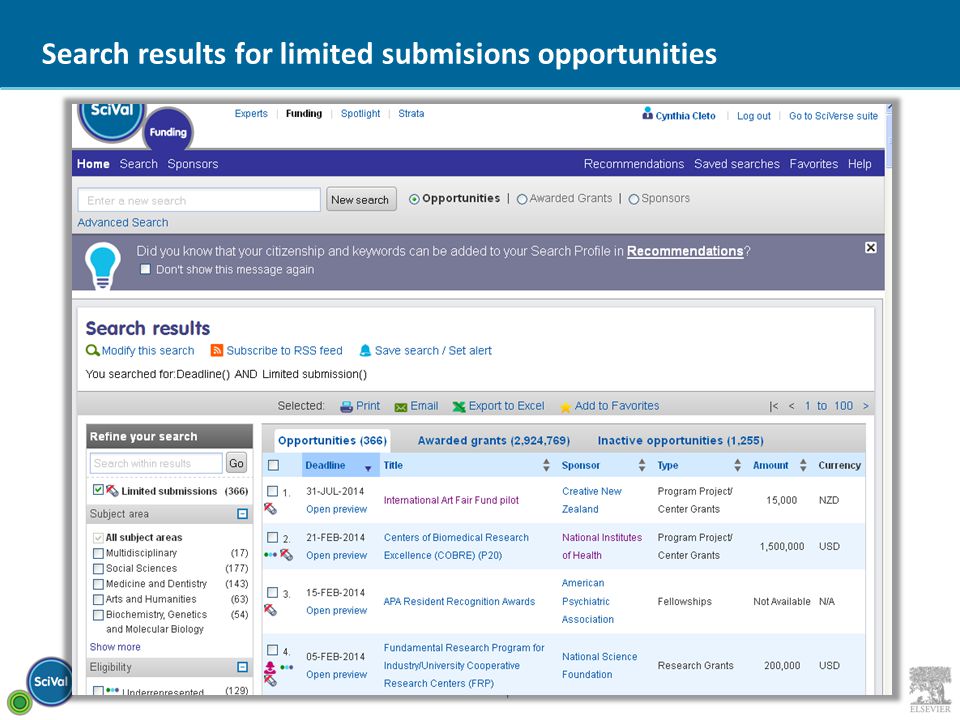The width and height of the screenshot is (960, 720).
Task: Click limited submission icon in row 3
Action: point(270,610)
